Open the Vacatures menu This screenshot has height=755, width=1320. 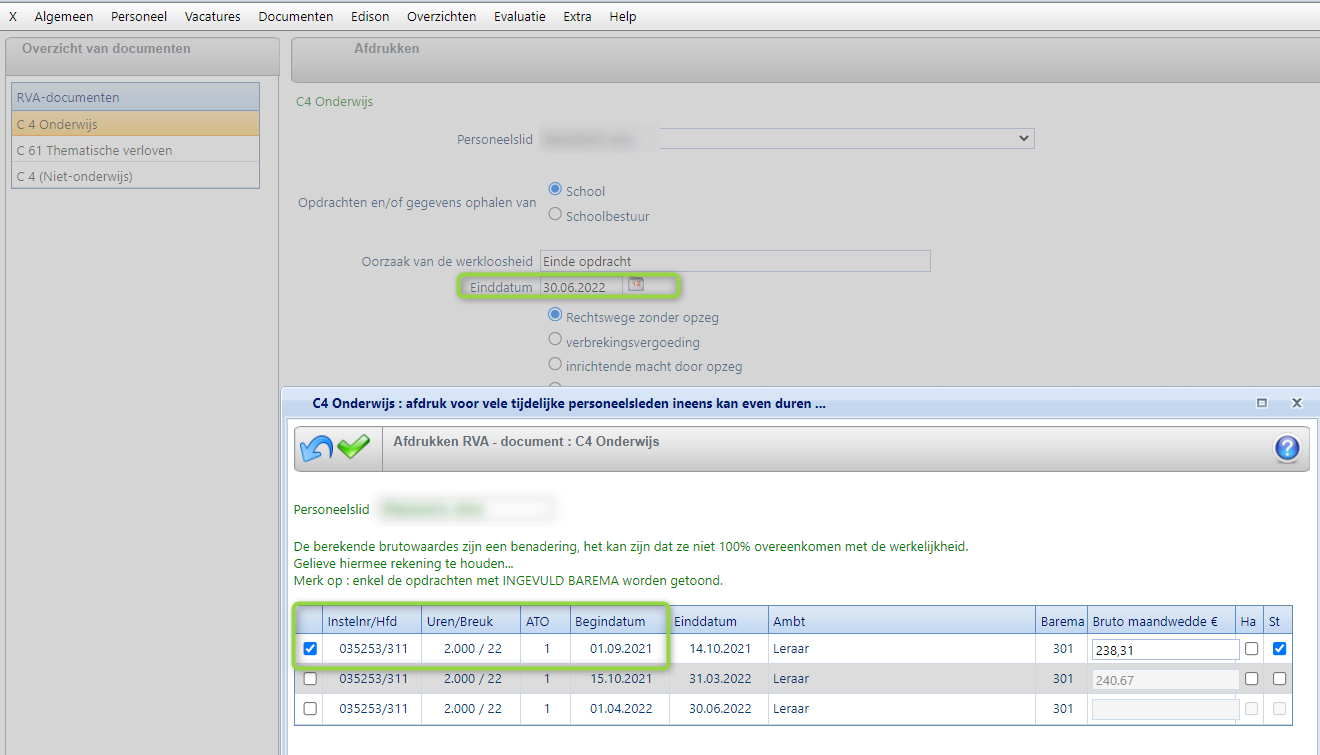coord(213,16)
